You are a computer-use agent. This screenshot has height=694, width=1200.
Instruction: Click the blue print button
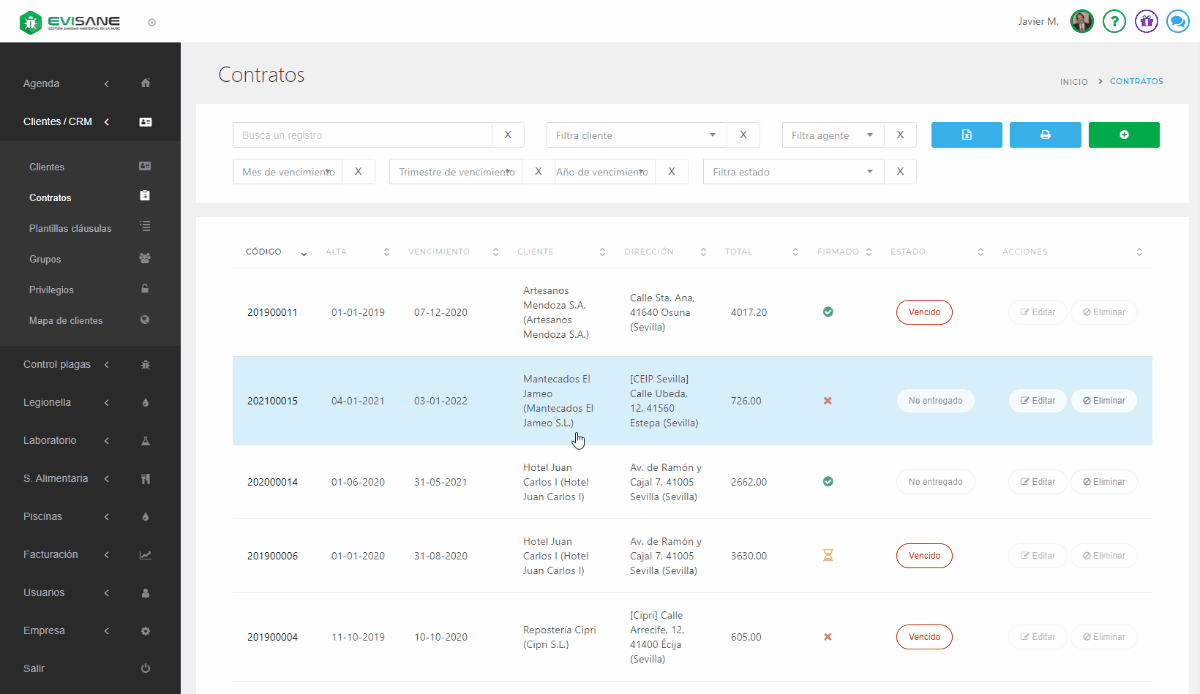1045,135
